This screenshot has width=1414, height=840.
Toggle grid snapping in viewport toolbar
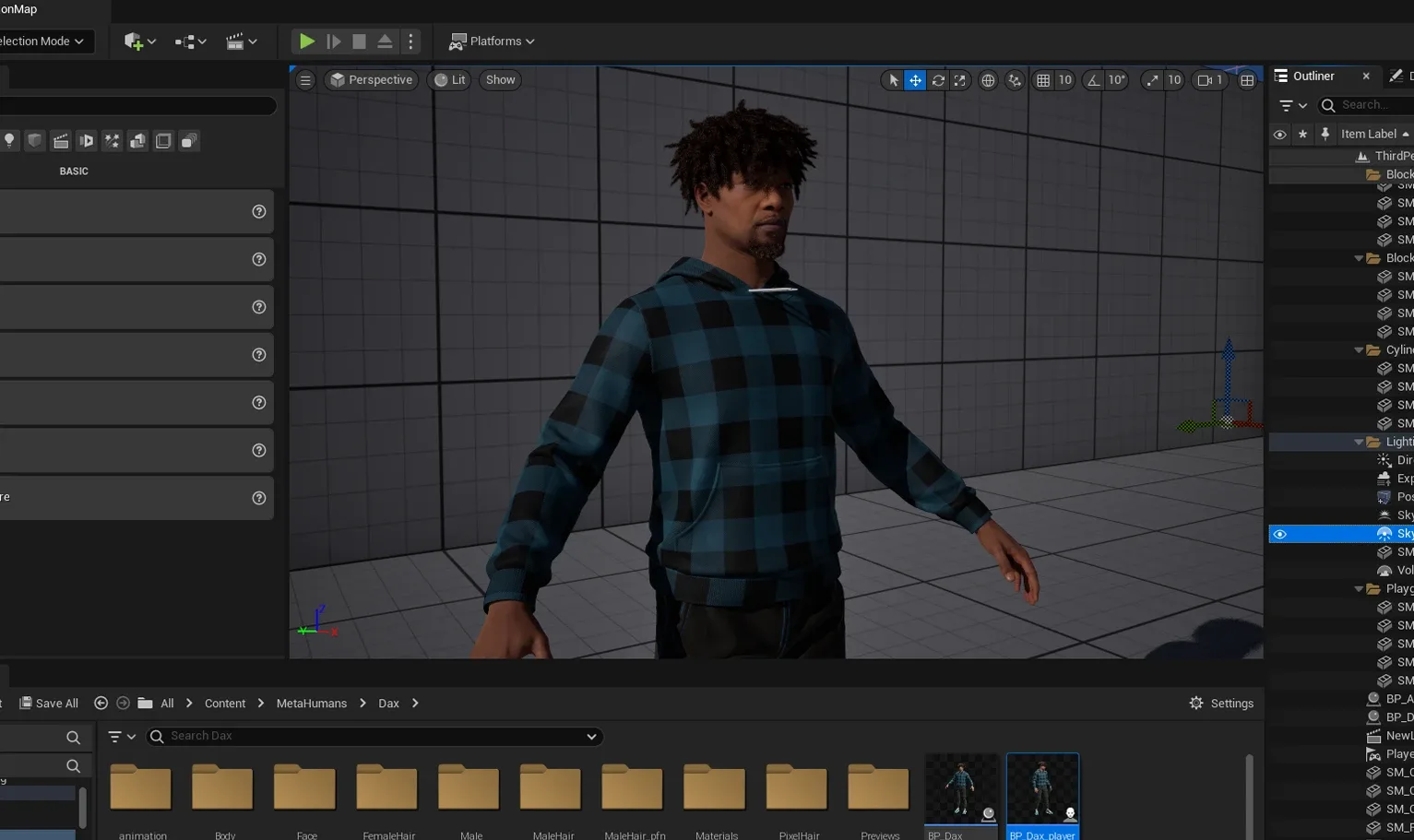click(1043, 80)
